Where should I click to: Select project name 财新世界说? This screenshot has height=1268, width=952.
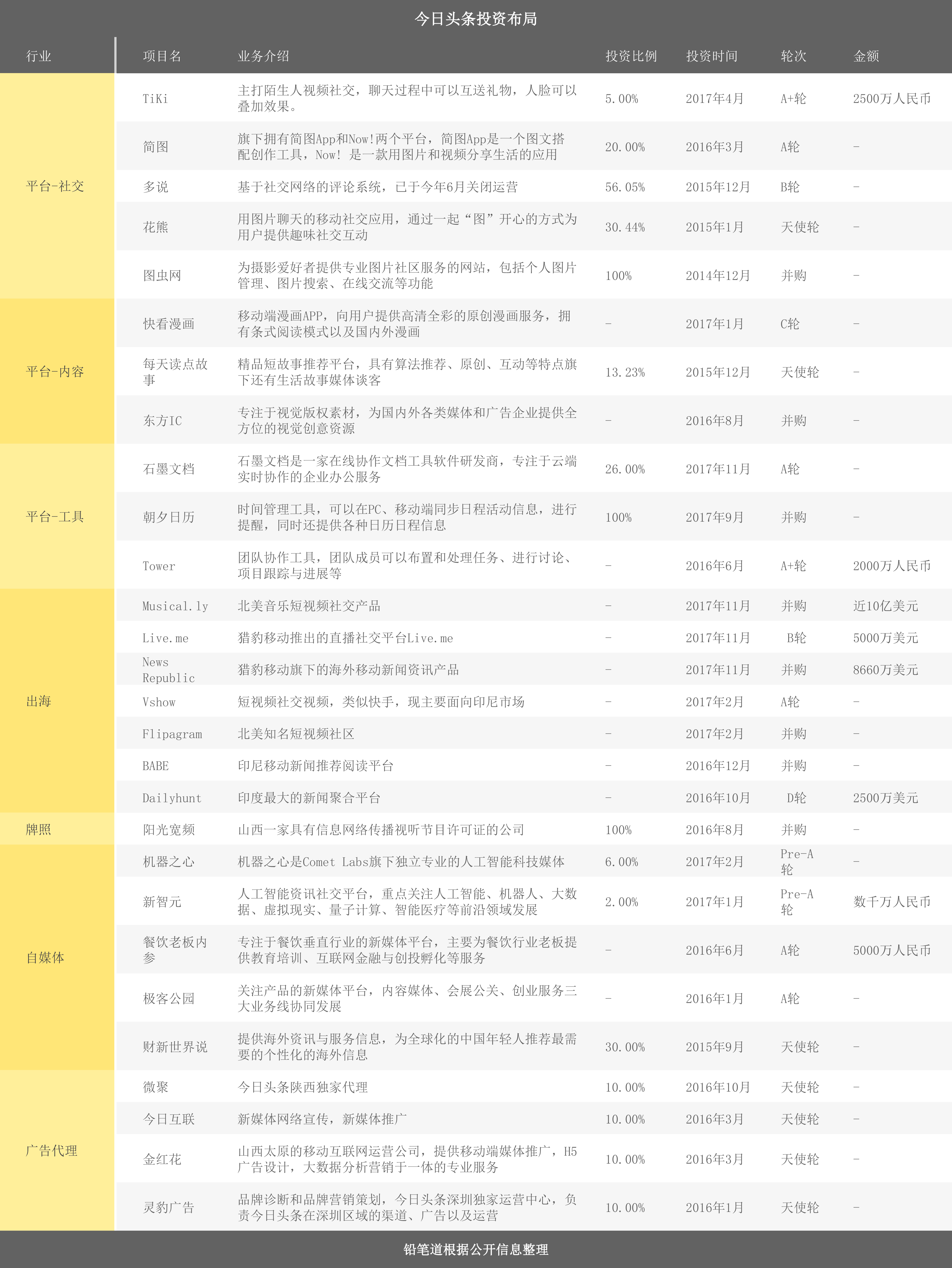point(175,1047)
